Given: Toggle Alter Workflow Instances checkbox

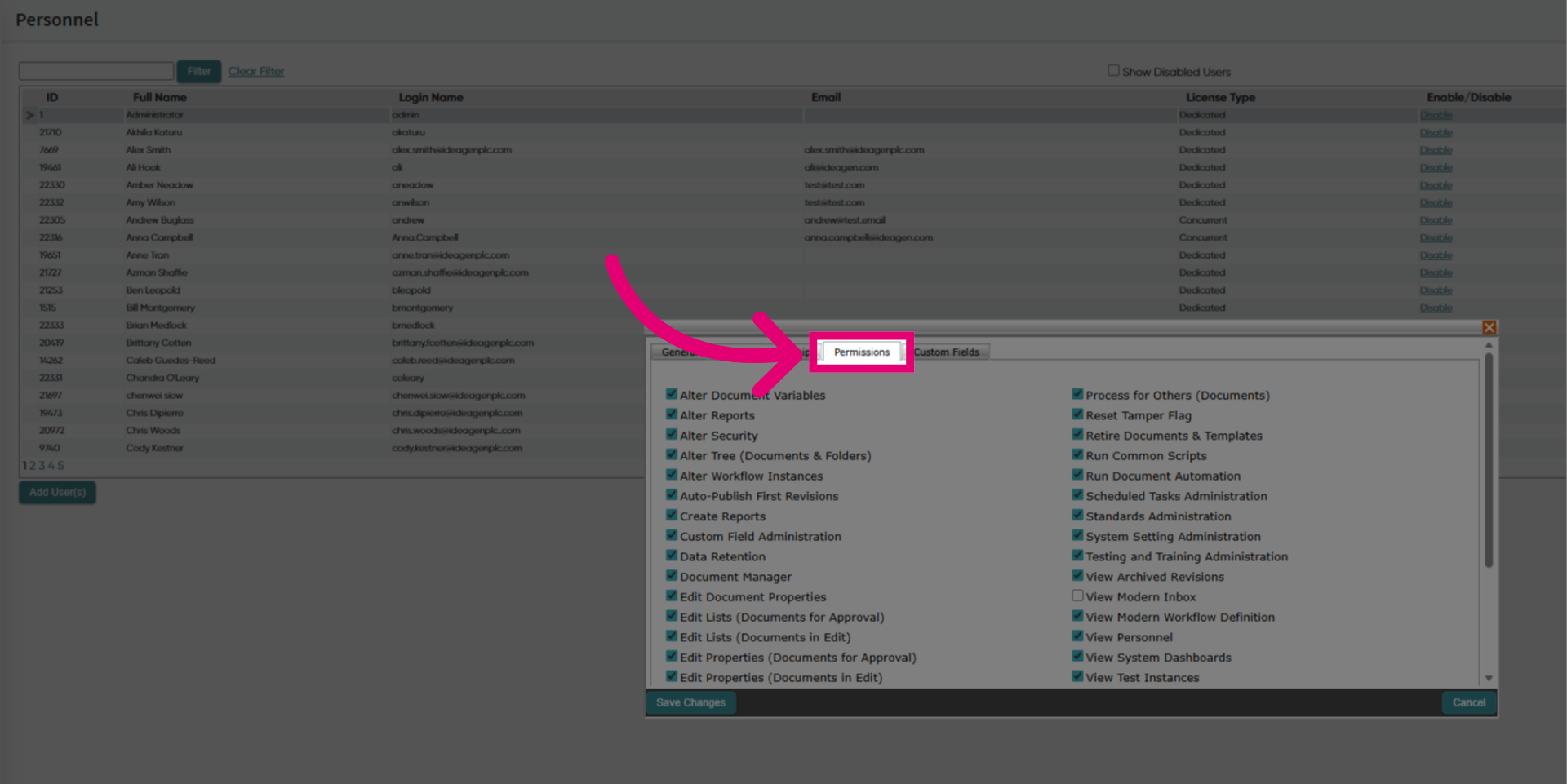Looking at the screenshot, I should tap(671, 475).
